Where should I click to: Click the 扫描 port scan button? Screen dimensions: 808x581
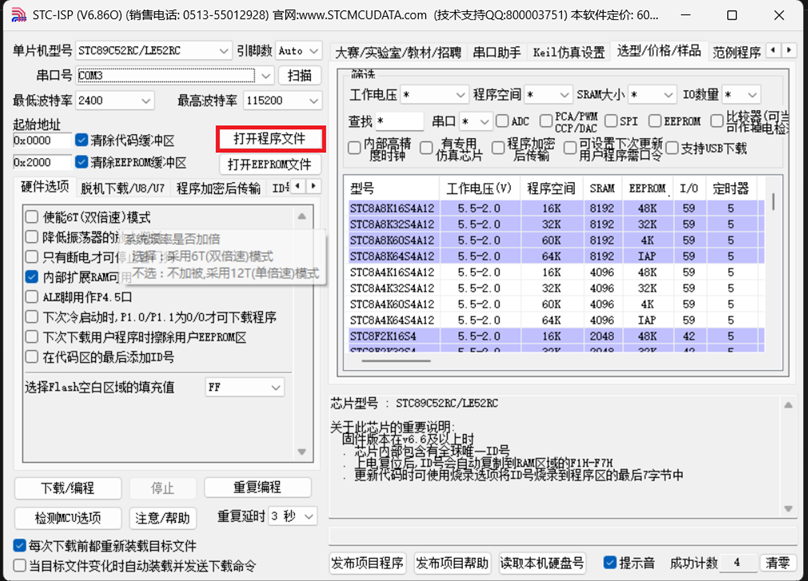tap(299, 75)
